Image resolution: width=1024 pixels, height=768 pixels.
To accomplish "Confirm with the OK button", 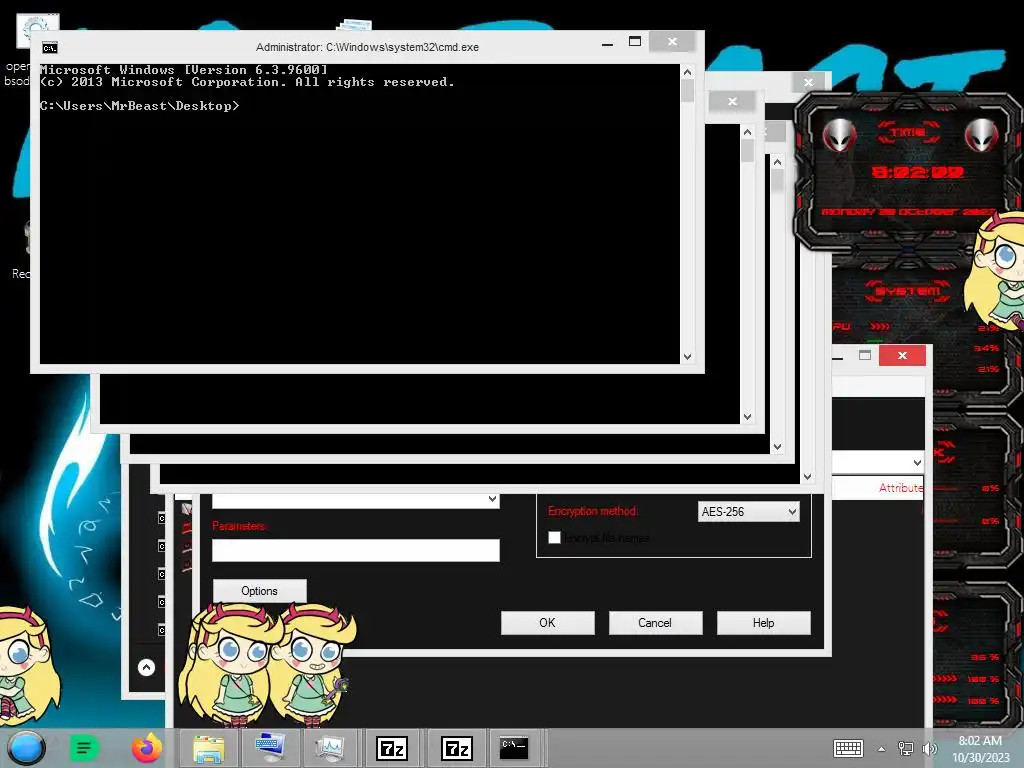I will (547, 623).
